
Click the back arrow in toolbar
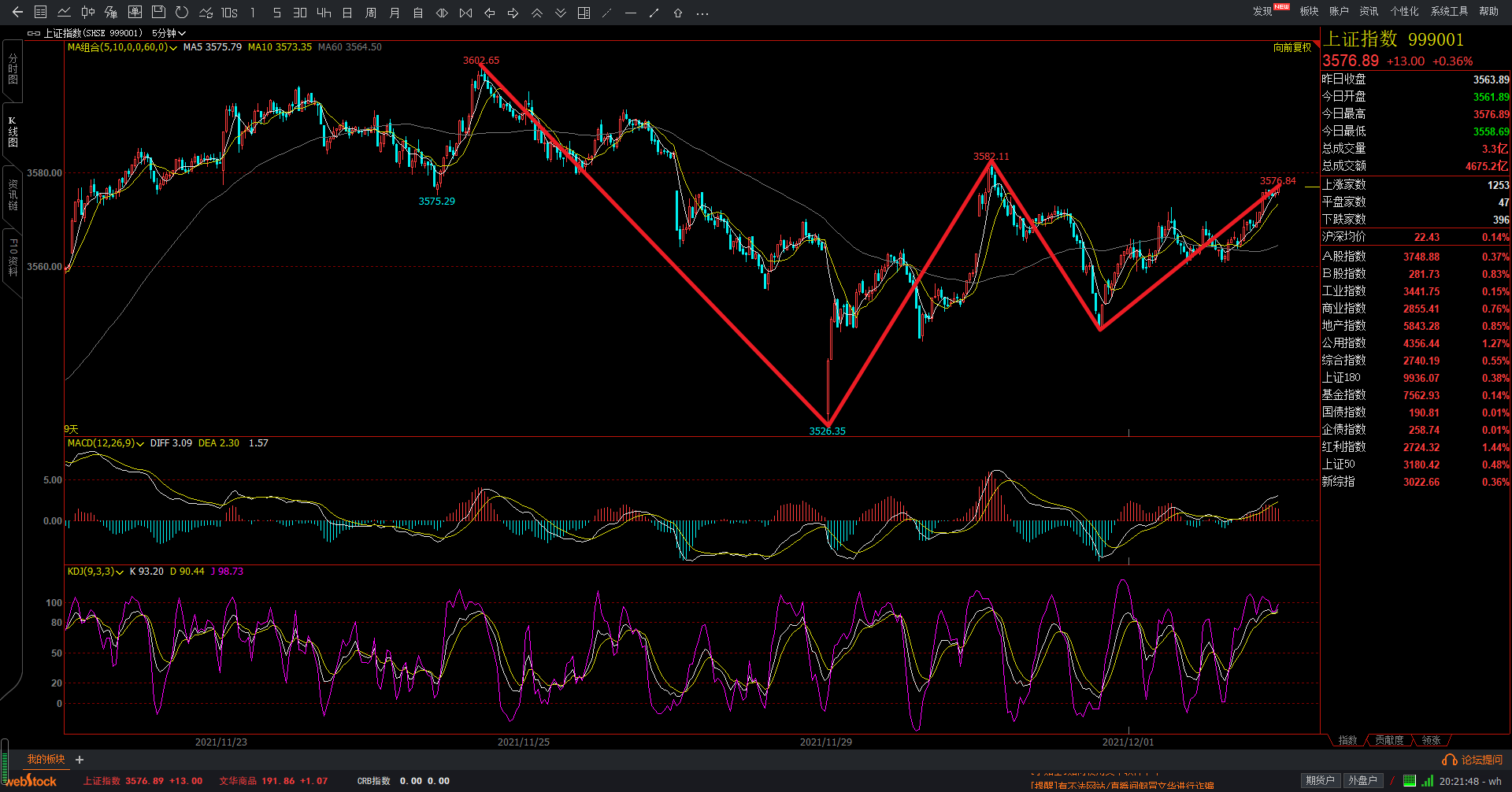tap(17, 13)
